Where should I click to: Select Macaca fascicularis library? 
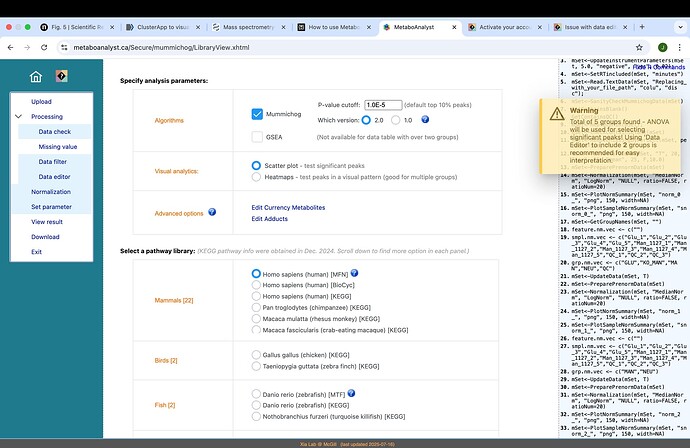pyautogui.click(x=256, y=330)
